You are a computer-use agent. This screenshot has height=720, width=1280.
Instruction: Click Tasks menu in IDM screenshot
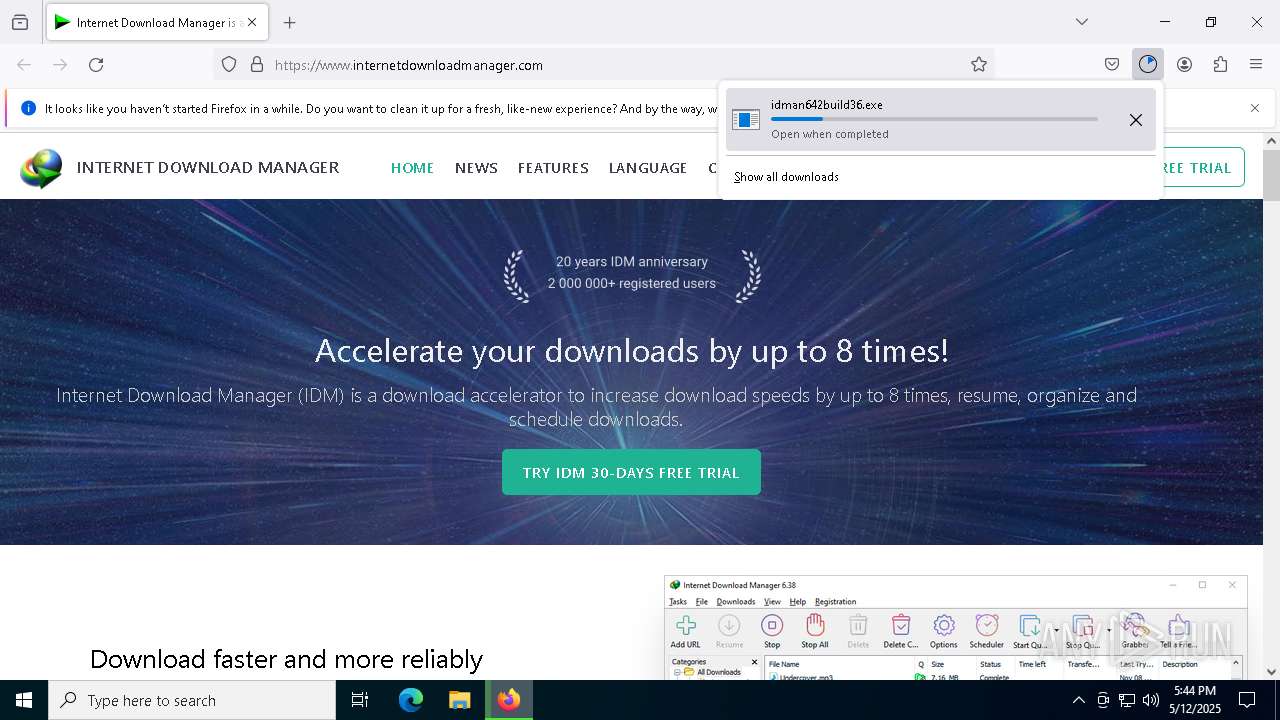[x=678, y=602]
